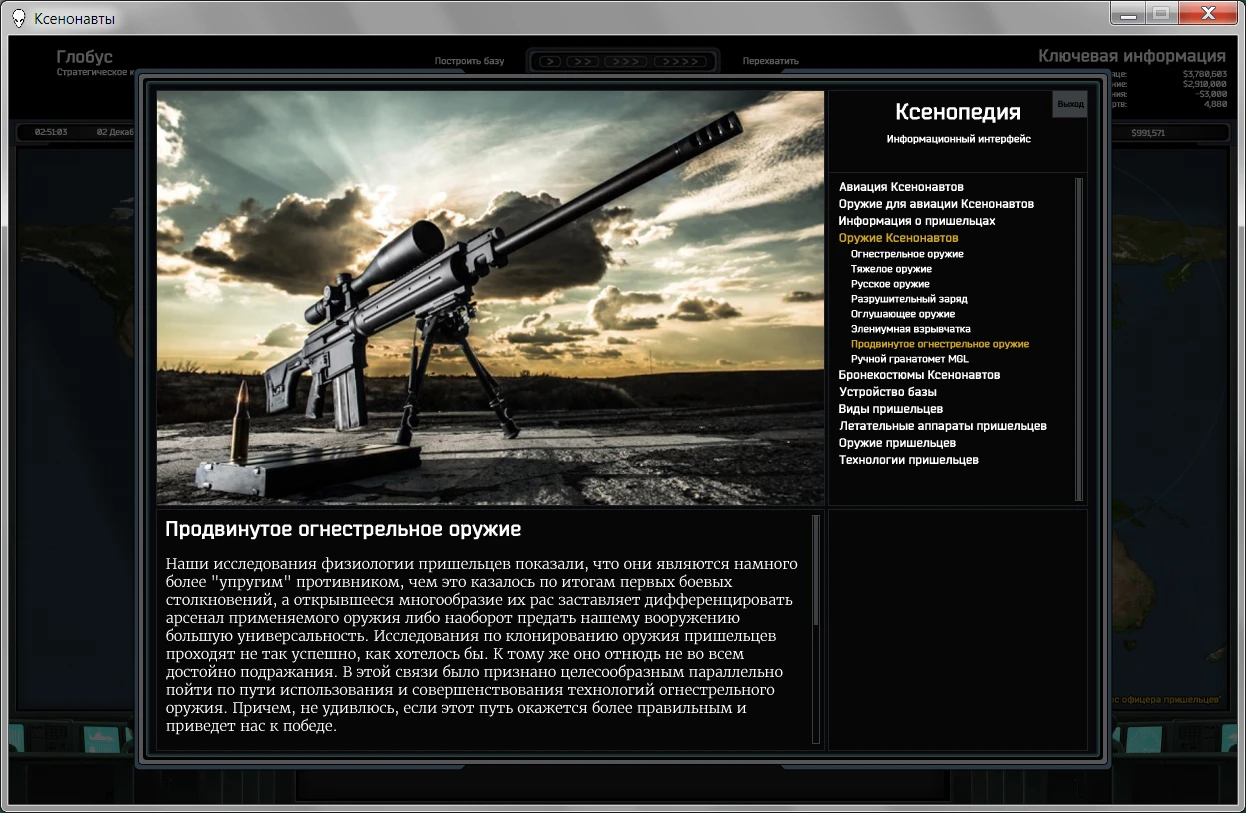Select Продвинутое огнестрельное оружие entry
The height and width of the screenshot is (813, 1246).
[939, 344]
